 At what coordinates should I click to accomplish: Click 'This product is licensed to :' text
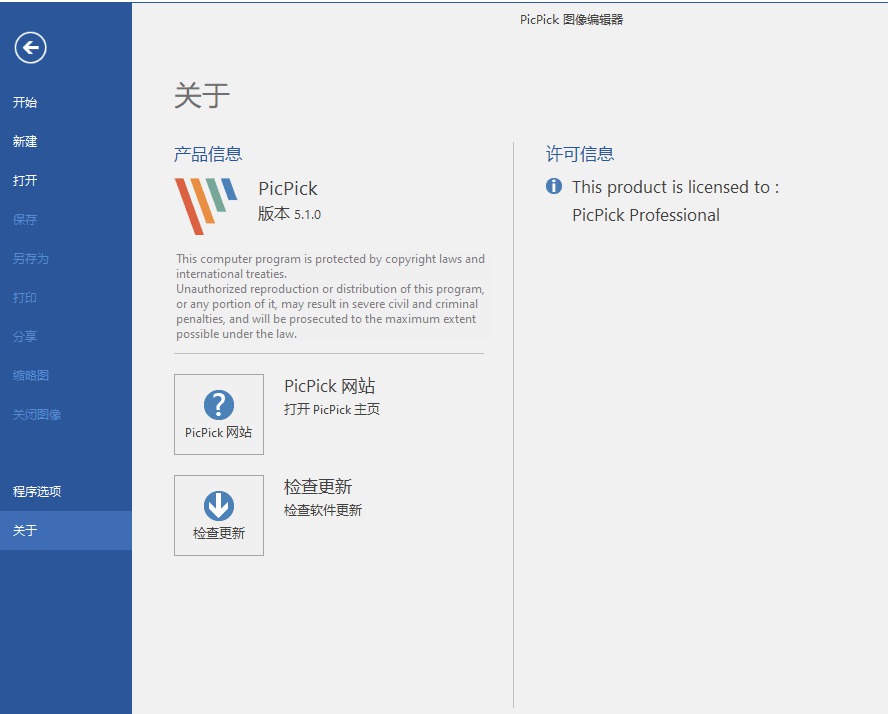(676, 187)
